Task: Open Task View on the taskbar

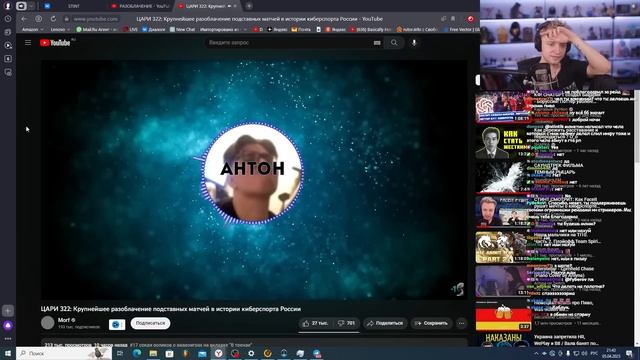Action: pos(120,353)
